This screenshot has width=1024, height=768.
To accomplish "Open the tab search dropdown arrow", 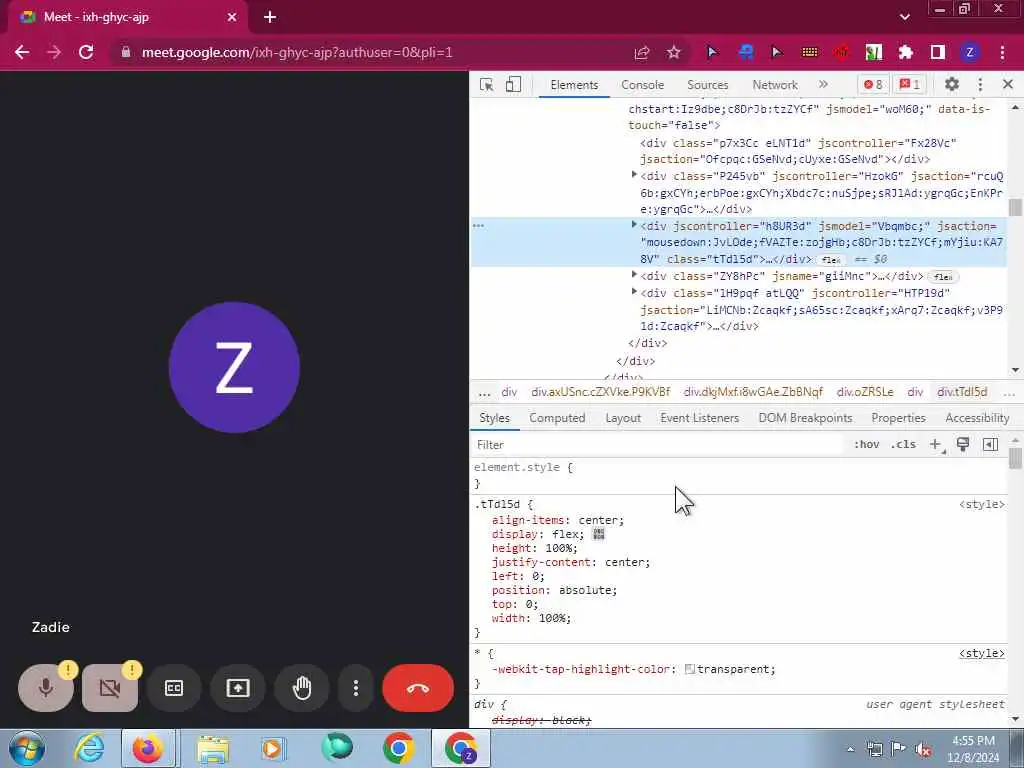I will pyautogui.click(x=904, y=17).
